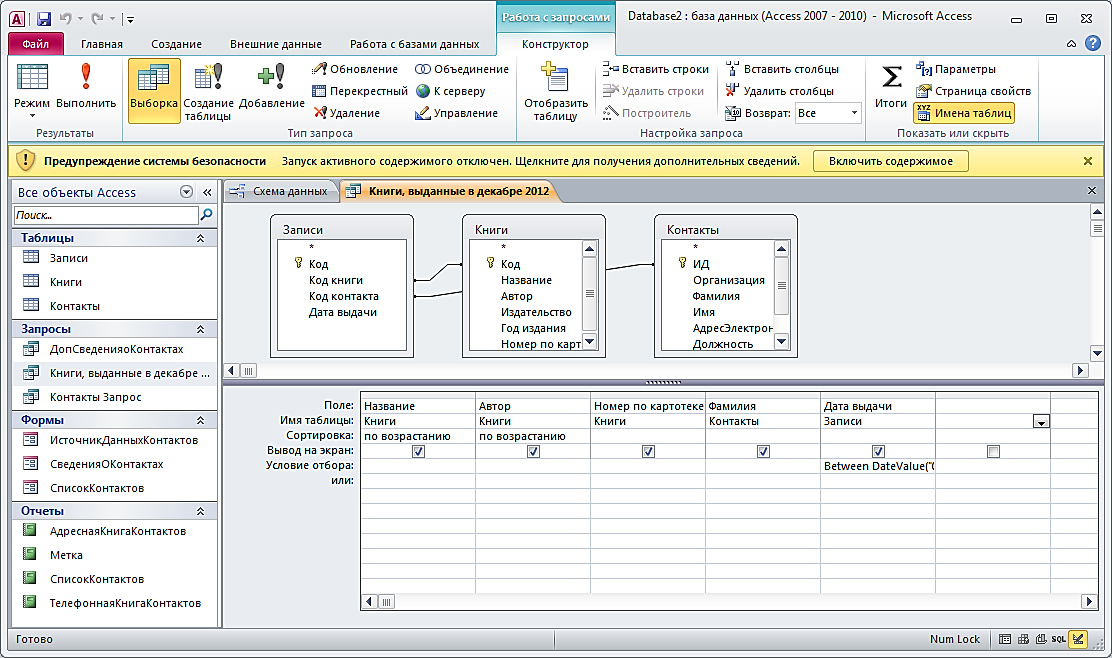Click Вставить столбцы

pyautogui.click(x=782, y=69)
